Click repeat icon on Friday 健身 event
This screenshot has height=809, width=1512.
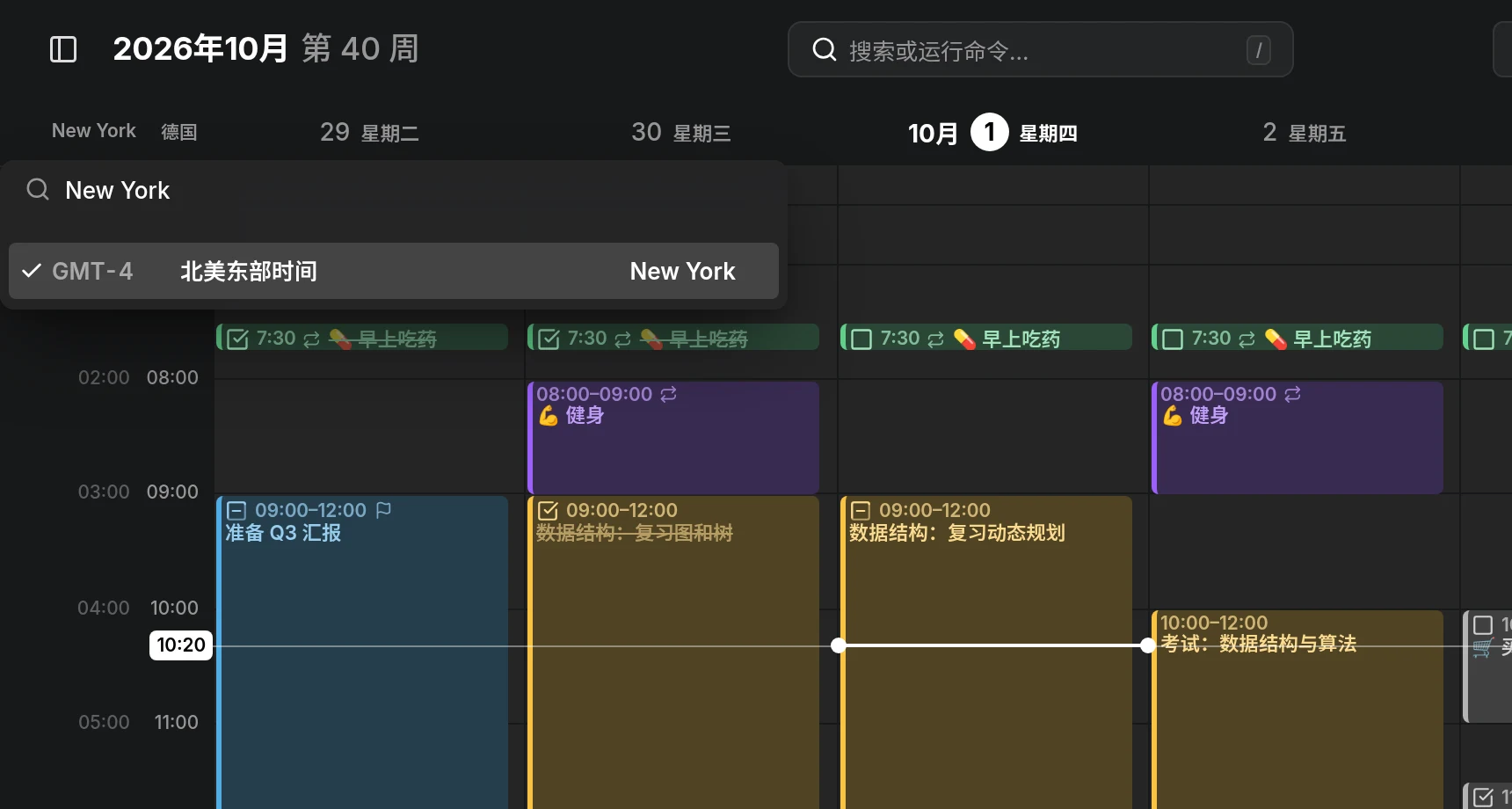point(1292,394)
